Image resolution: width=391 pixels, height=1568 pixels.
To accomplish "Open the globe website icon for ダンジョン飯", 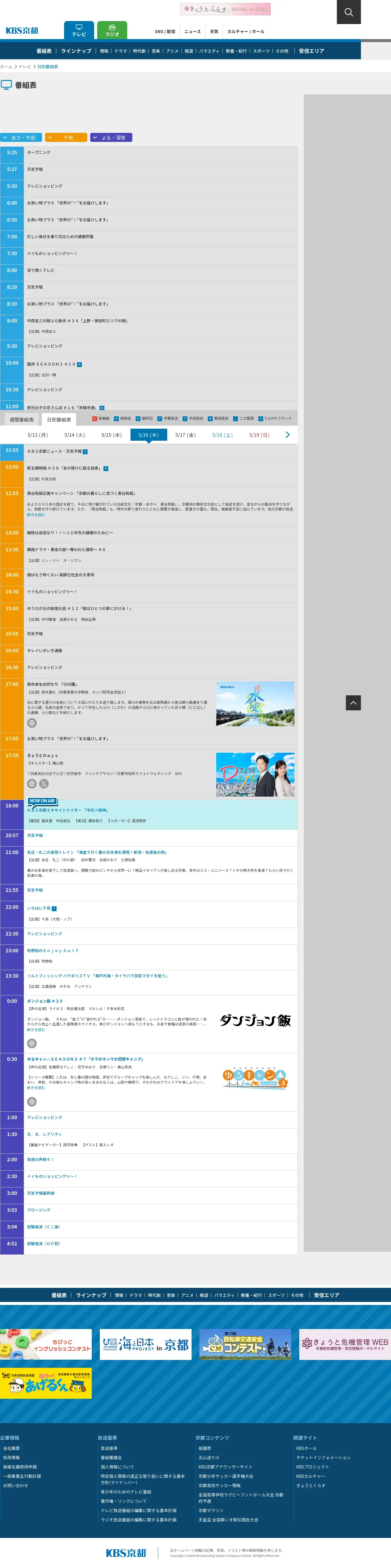I will click(32, 1043).
